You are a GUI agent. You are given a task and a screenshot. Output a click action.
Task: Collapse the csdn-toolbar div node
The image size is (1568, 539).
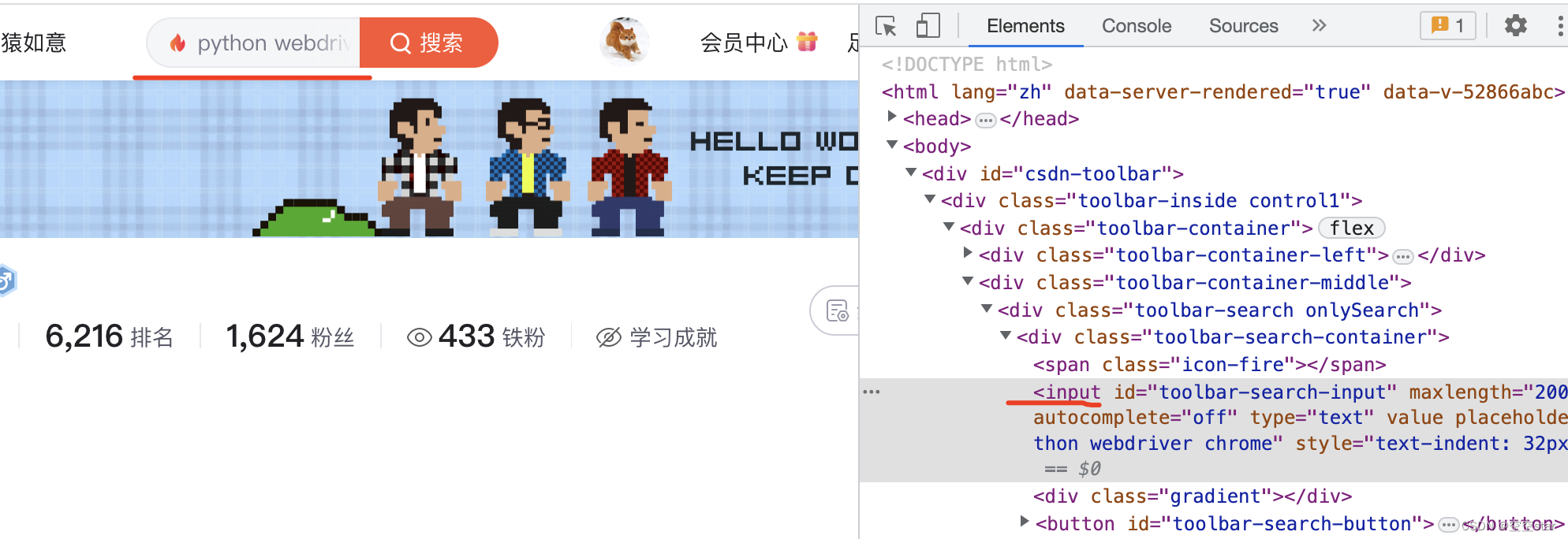[x=911, y=172]
